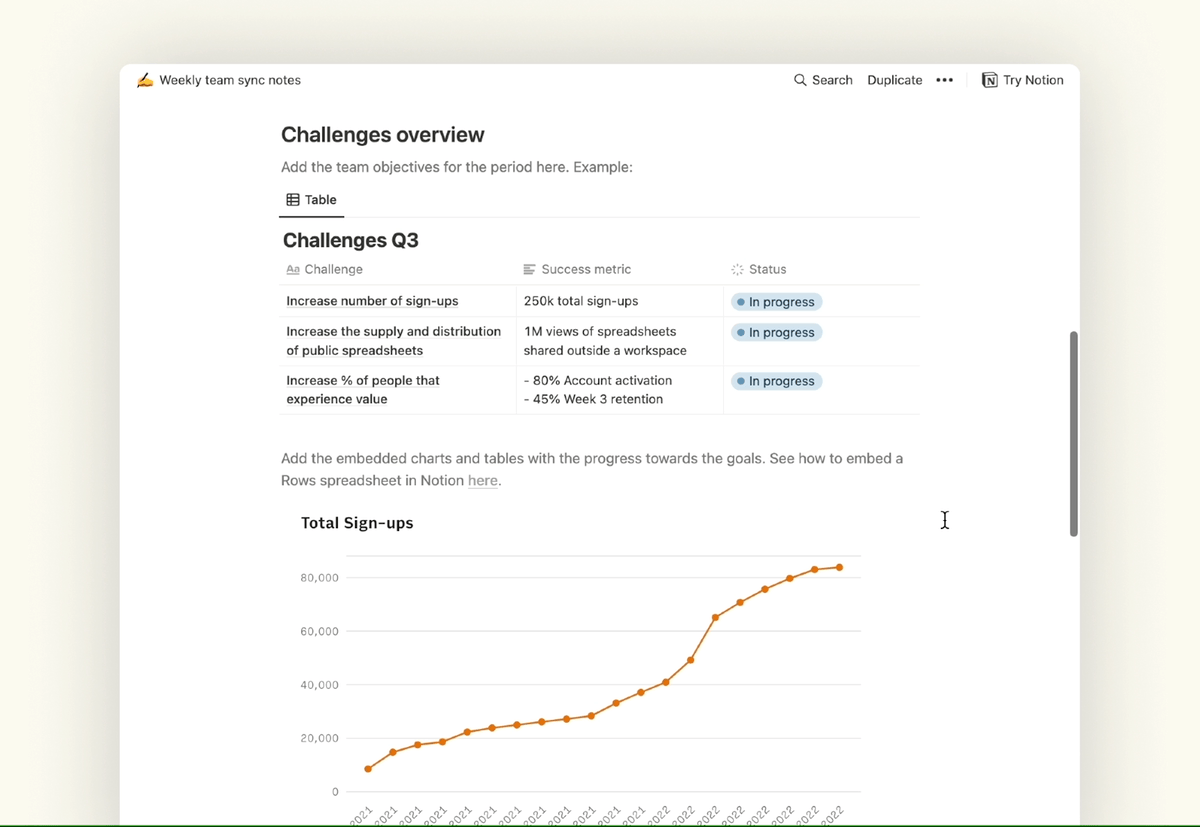
Task: Click the pencil page emoji icon
Action: pos(145,80)
